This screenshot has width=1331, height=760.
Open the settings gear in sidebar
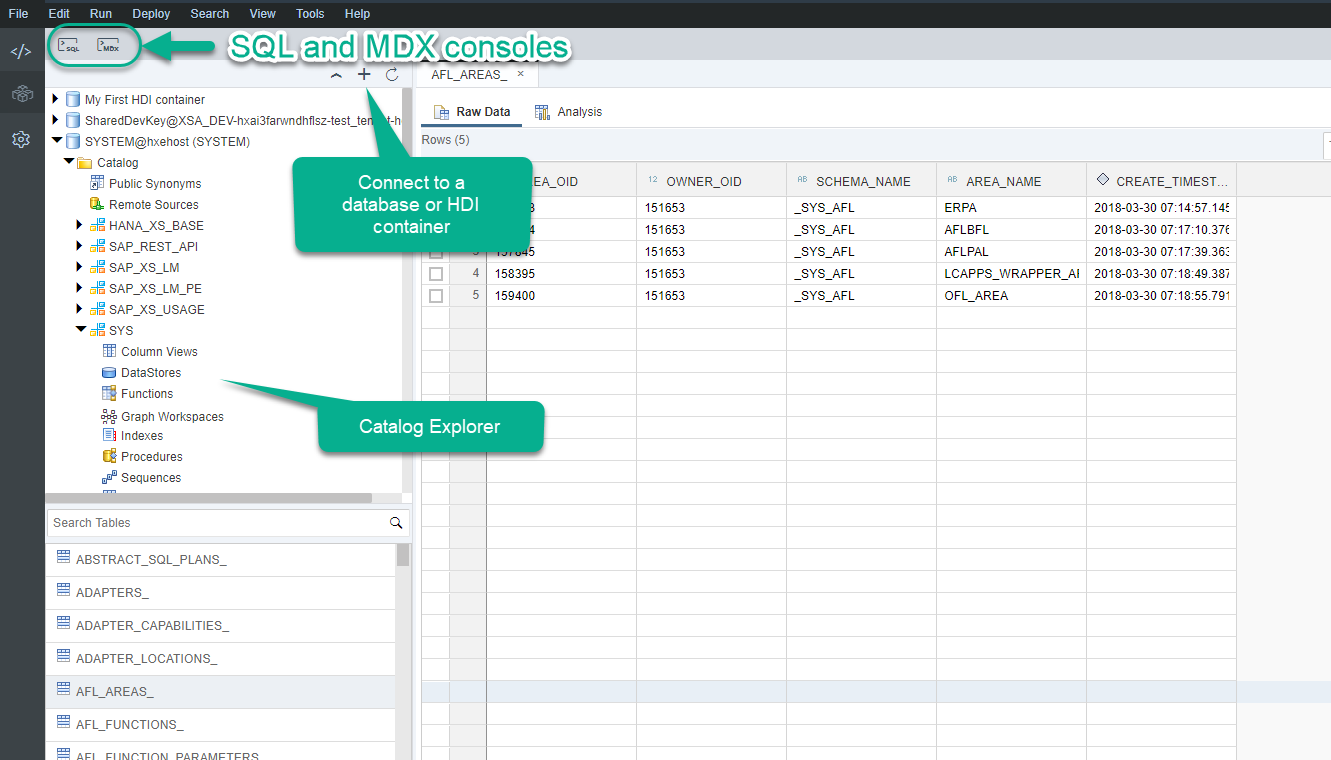tap(21, 139)
